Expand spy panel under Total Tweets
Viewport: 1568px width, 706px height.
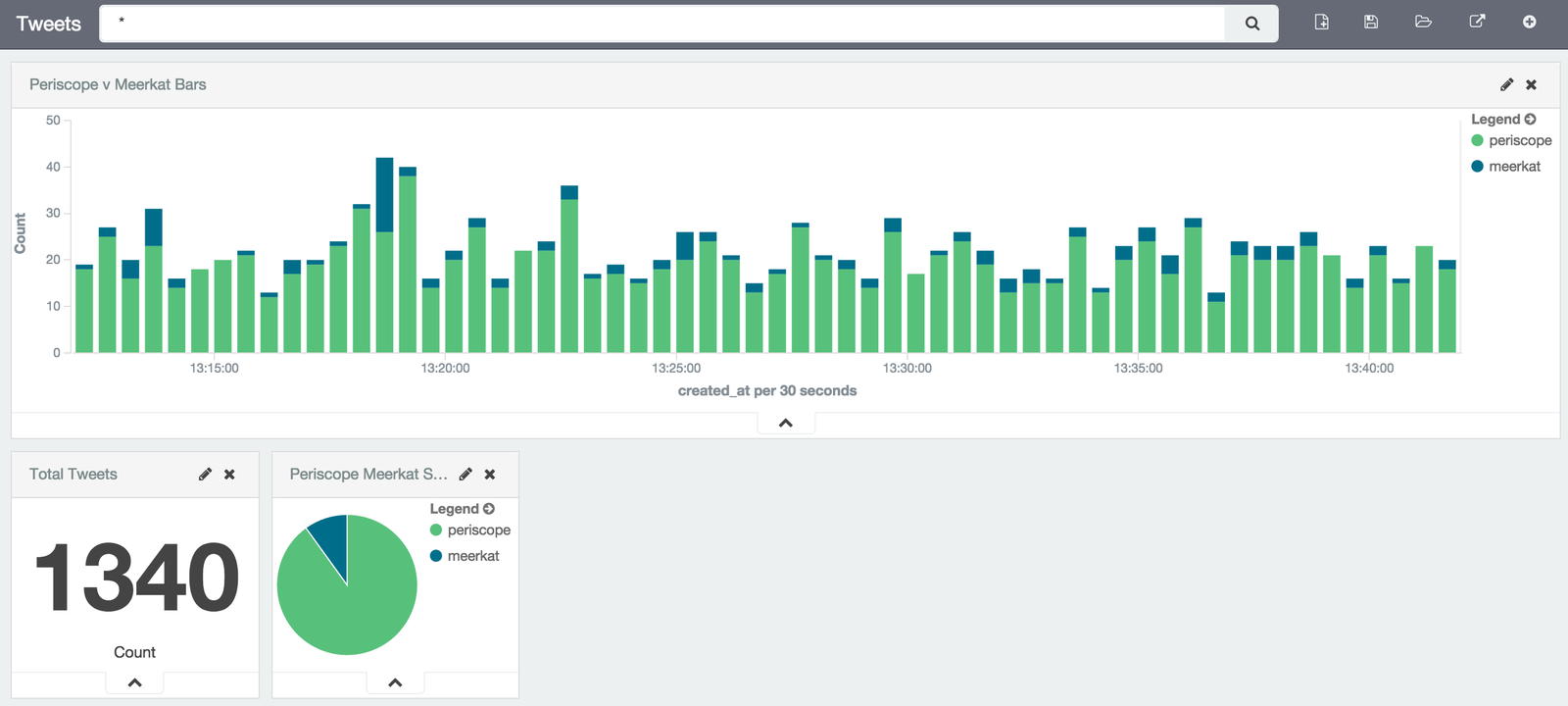point(135,682)
